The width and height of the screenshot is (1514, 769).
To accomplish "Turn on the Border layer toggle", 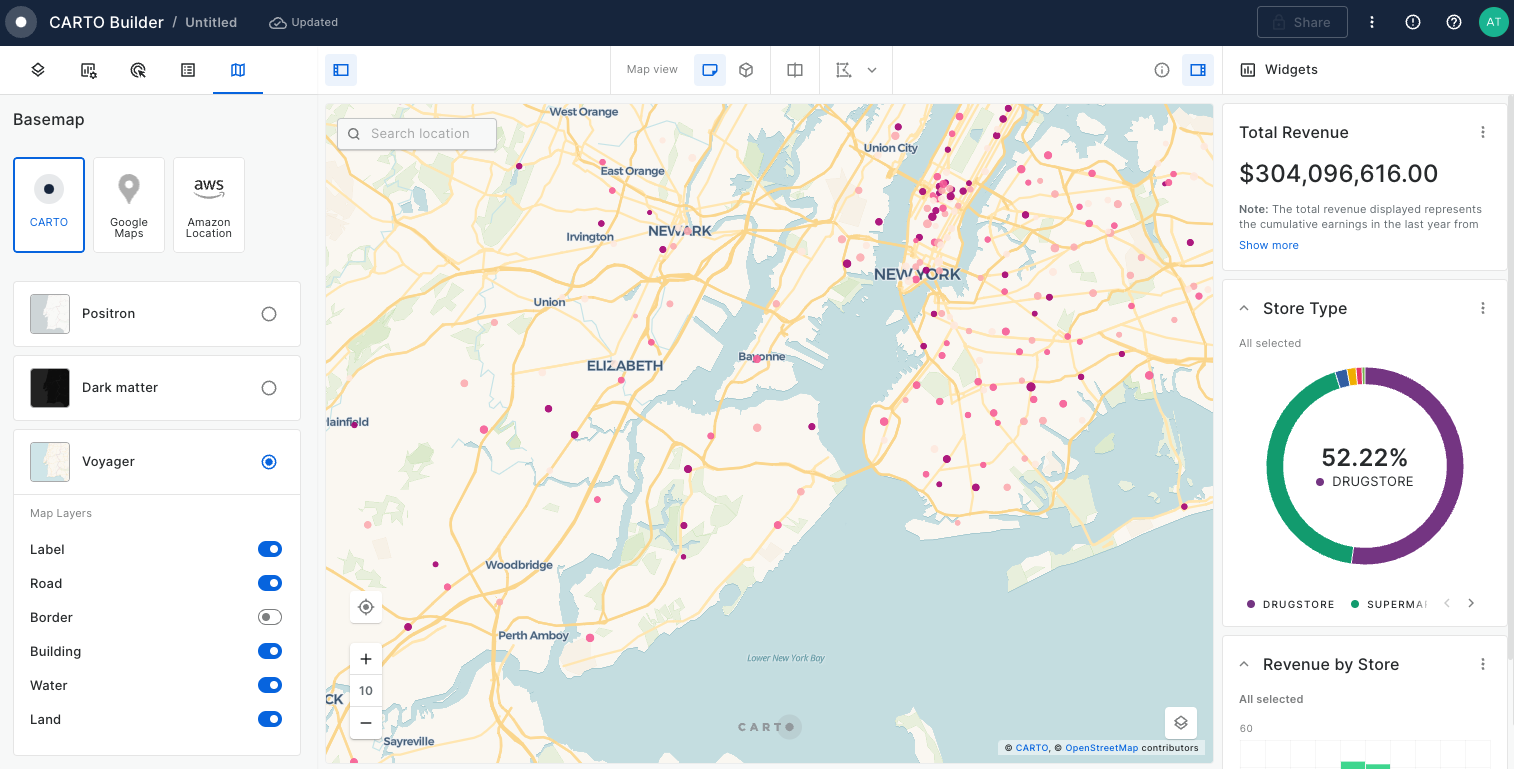I will pos(269,617).
